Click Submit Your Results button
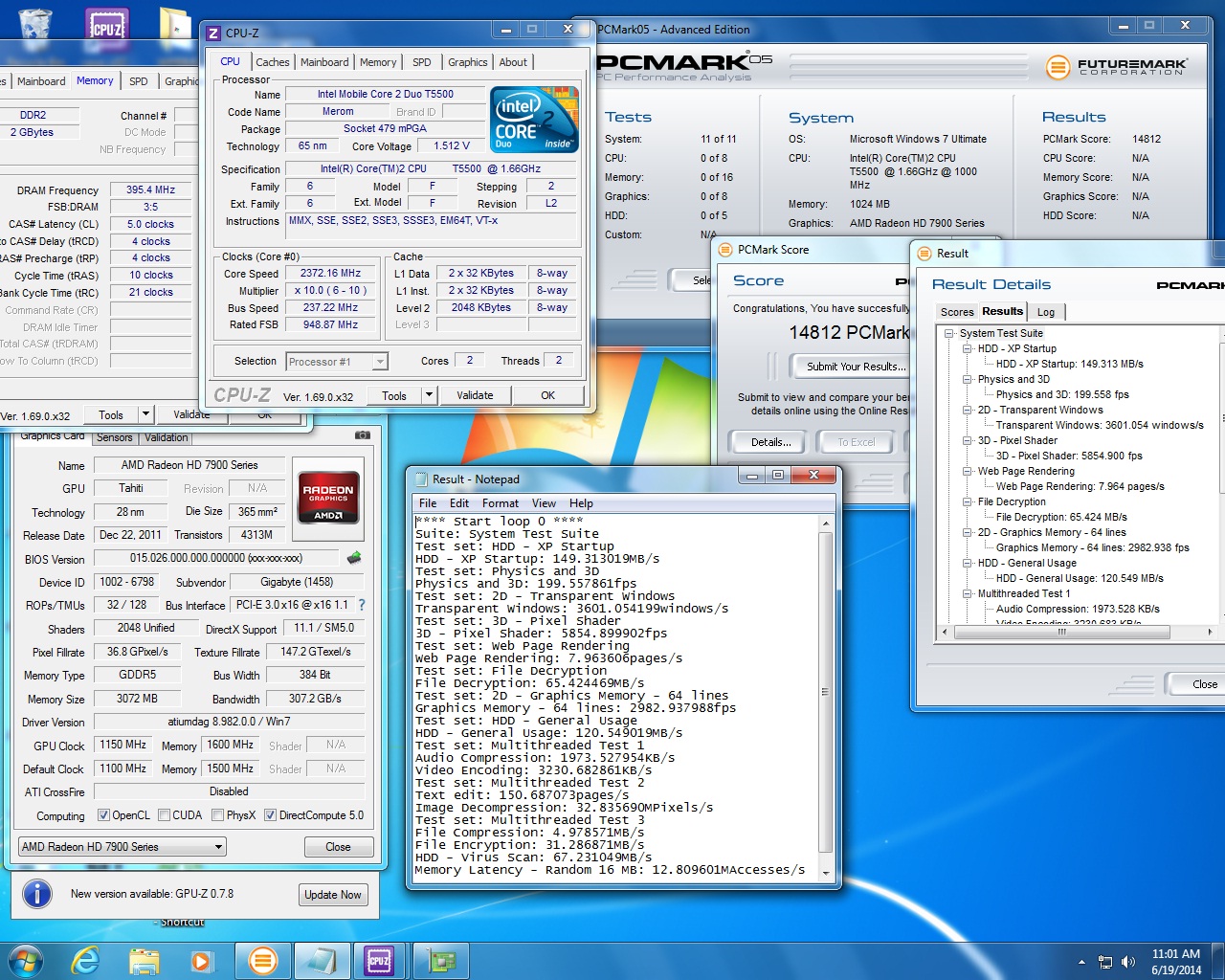The width and height of the screenshot is (1225, 980). [x=852, y=367]
